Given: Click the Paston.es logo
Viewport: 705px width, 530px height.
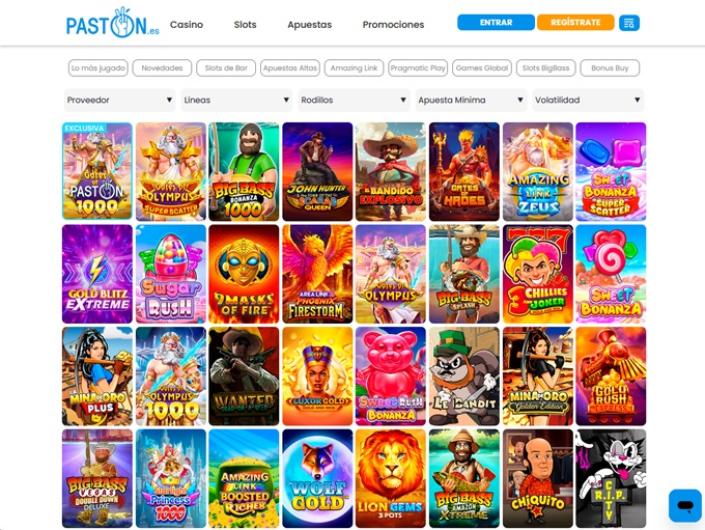Looking at the screenshot, I should pyautogui.click(x=112, y=23).
